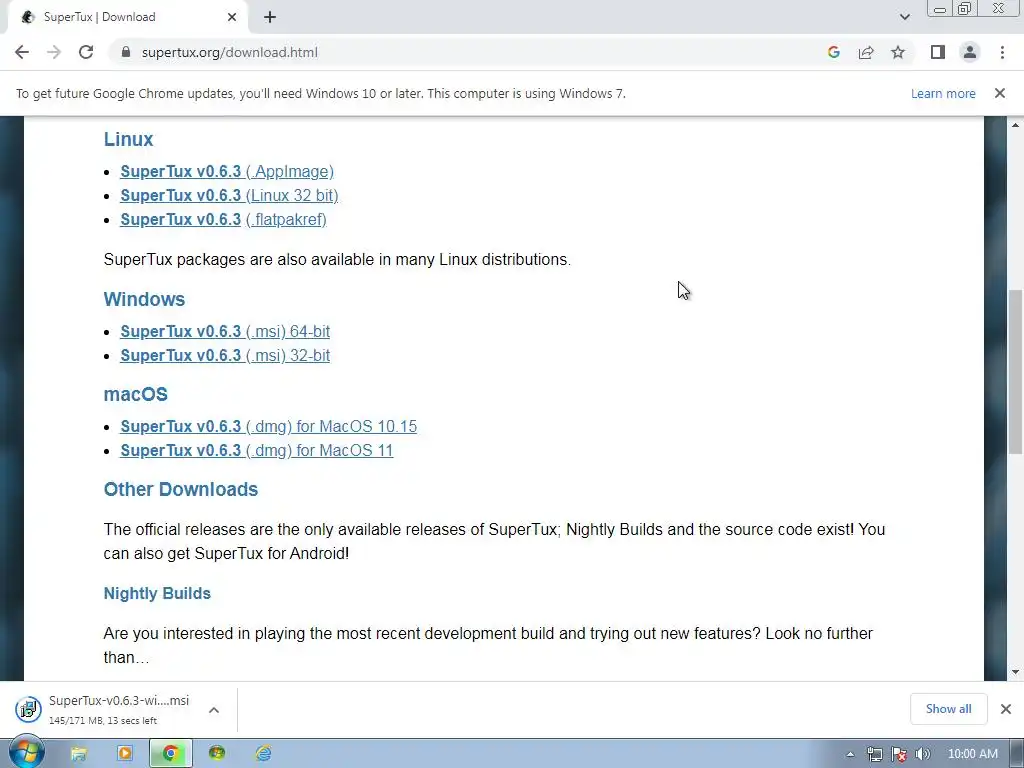Download SuperTux msi 32-bit
This screenshot has width=1024, height=768.
[x=225, y=356]
